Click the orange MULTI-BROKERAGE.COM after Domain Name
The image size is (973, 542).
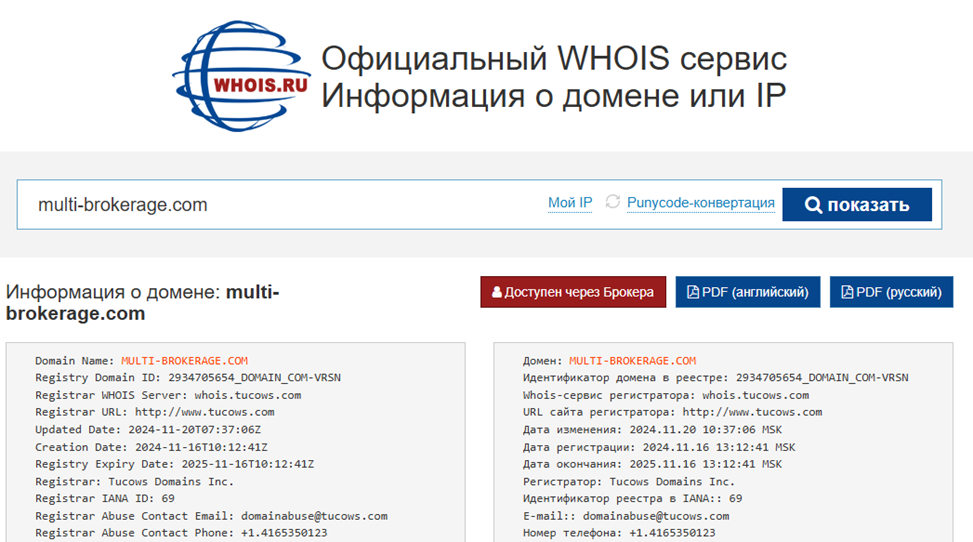(184, 361)
